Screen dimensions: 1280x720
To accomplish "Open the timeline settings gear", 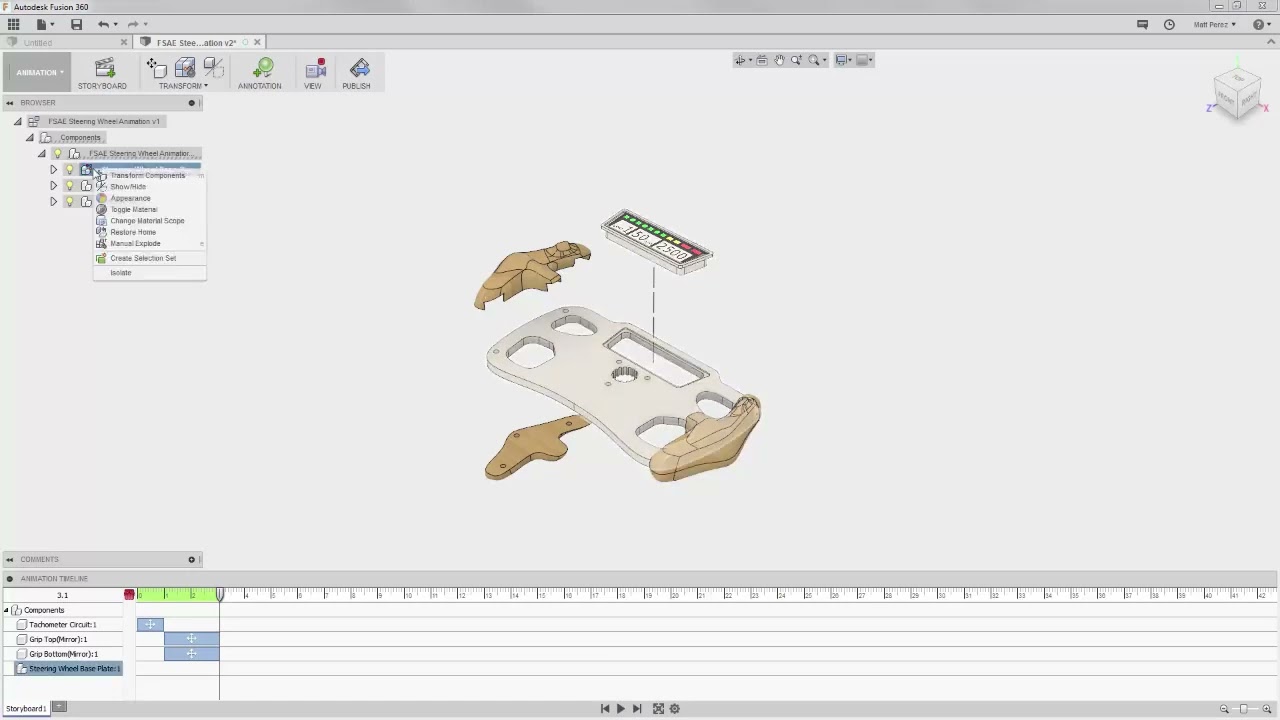I will (x=675, y=708).
